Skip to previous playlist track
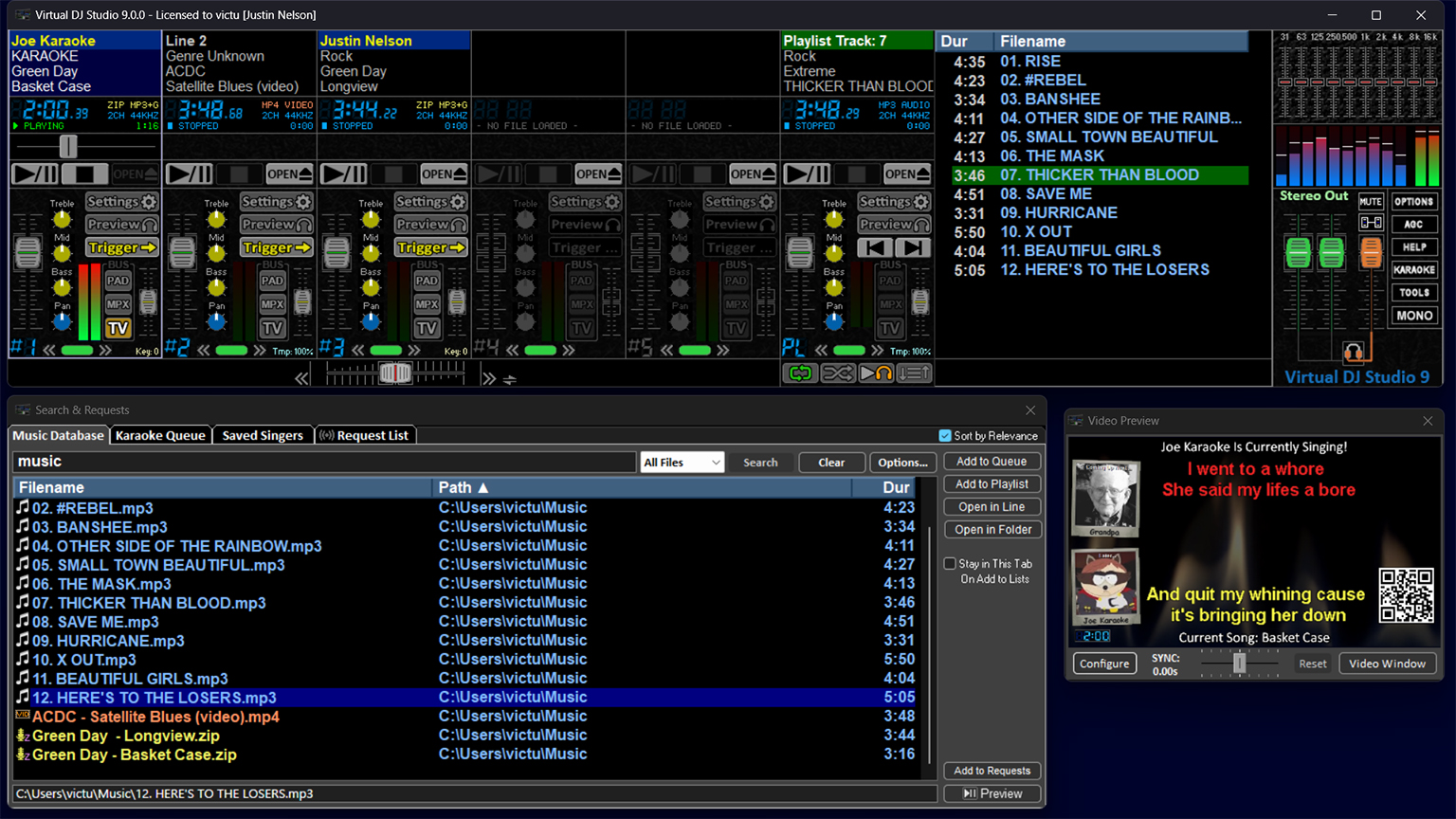 pyautogui.click(x=875, y=247)
